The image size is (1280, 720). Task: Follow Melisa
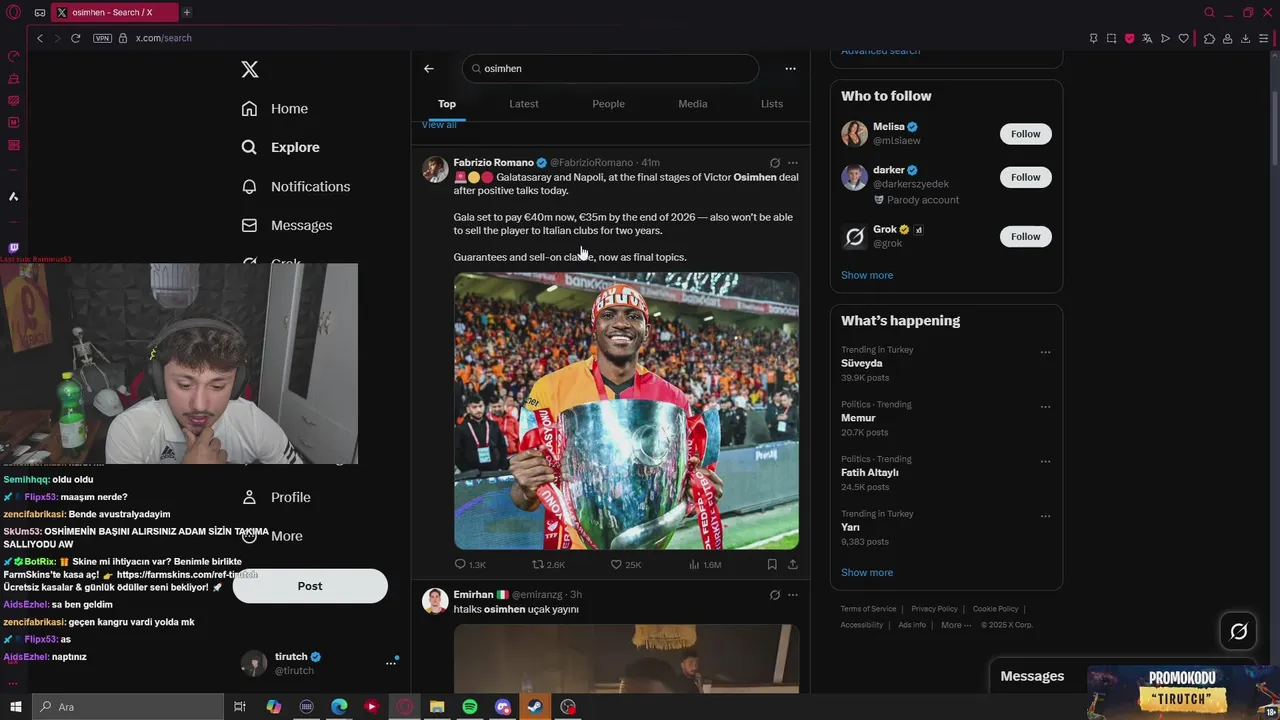pos(1025,134)
